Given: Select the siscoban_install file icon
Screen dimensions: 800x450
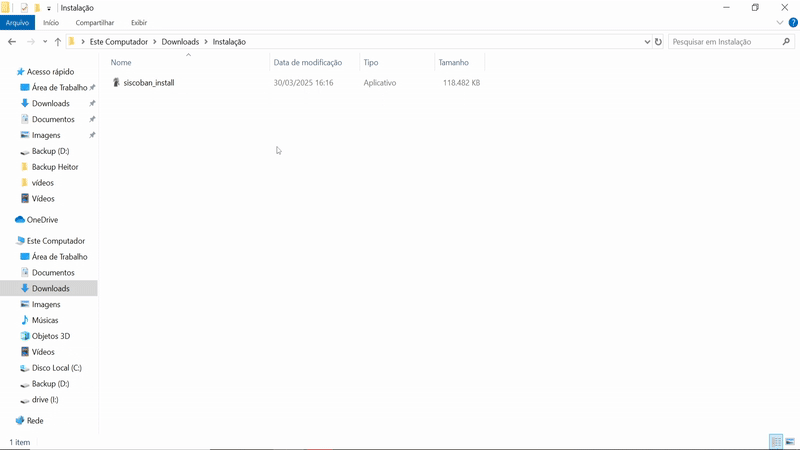Looking at the screenshot, I should 116,82.
